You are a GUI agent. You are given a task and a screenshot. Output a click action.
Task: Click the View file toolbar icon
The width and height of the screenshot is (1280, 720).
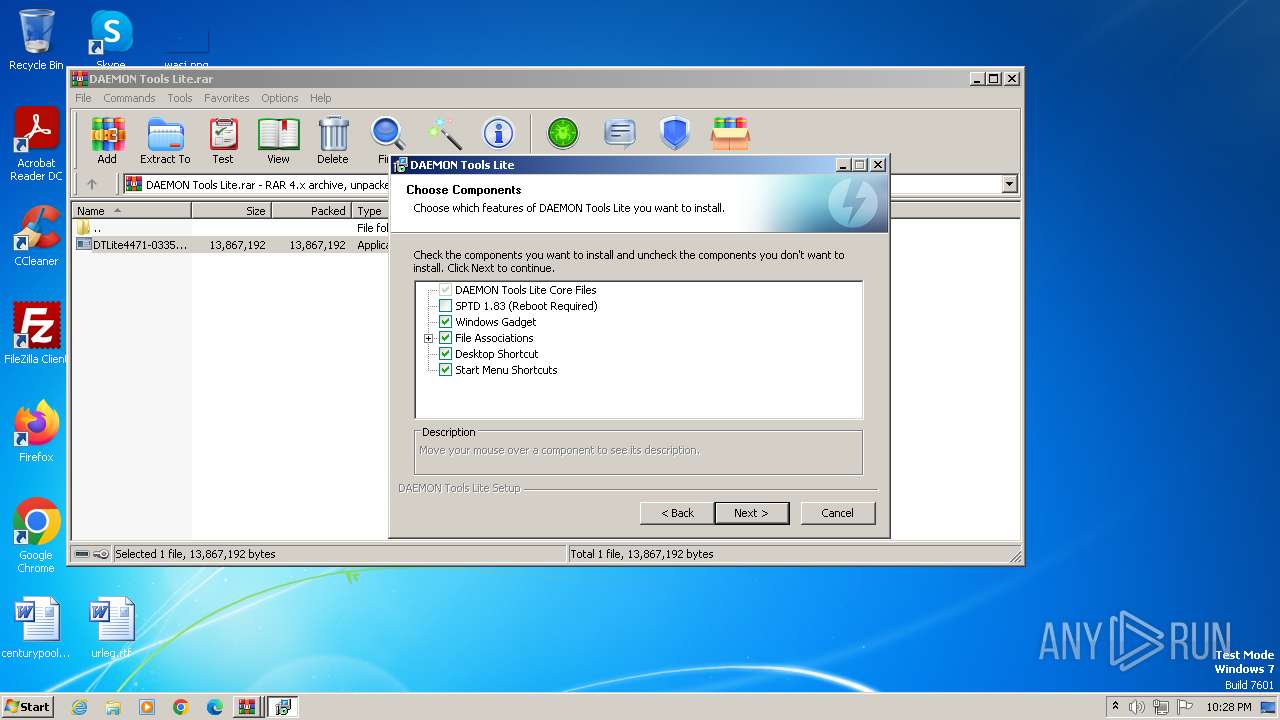coord(278,140)
